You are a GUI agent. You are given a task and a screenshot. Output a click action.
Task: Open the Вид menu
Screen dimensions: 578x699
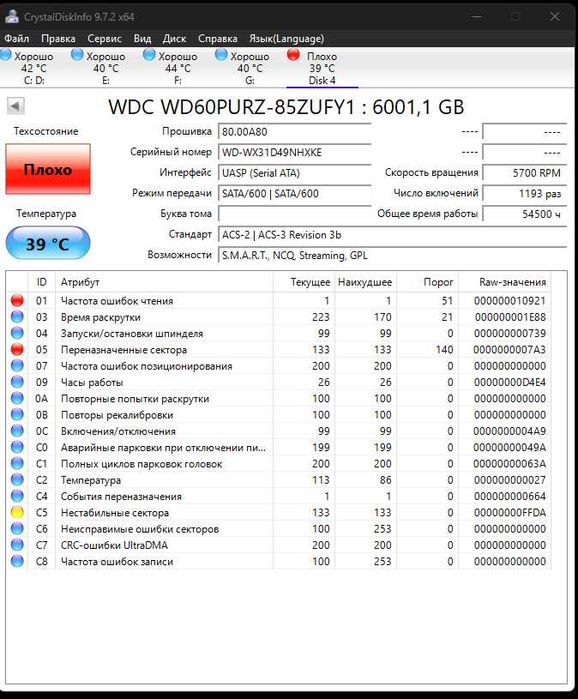142,39
